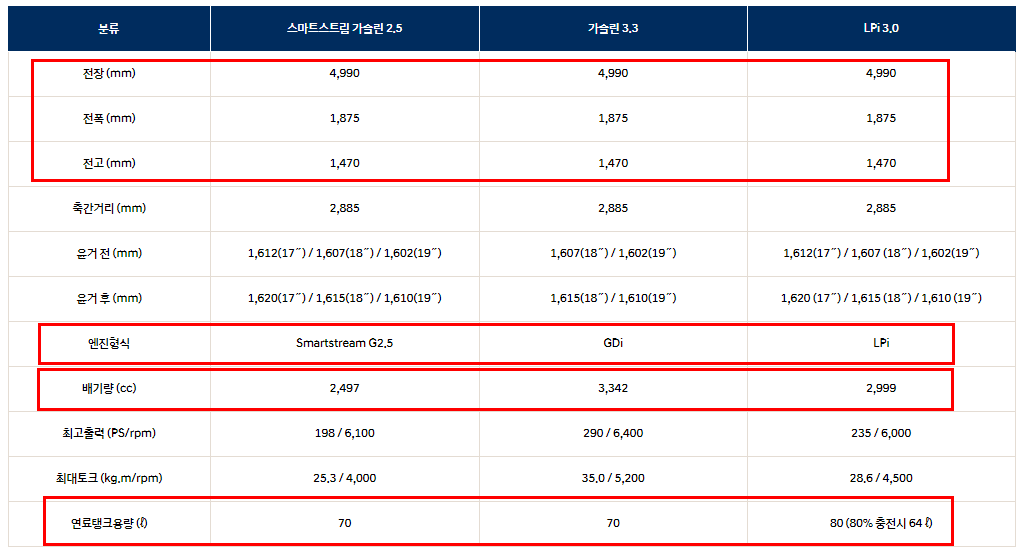Click 4,990 전장 value under LPi 3.0
The height and width of the screenshot is (554, 1025).
click(881, 73)
